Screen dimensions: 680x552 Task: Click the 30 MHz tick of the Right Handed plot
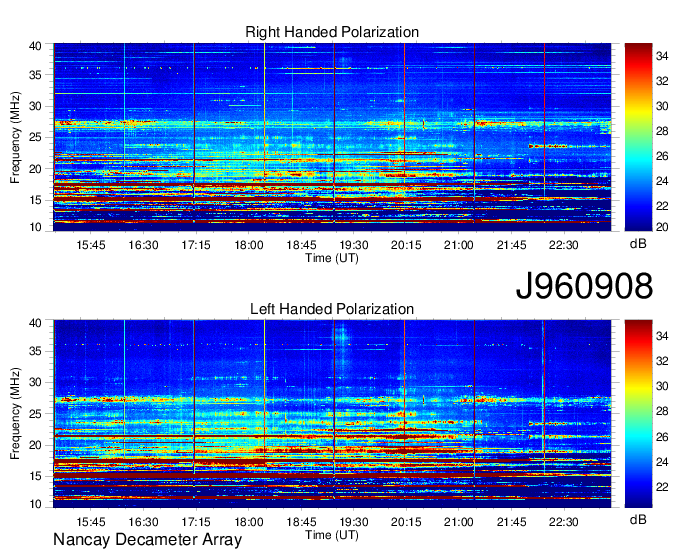click(x=35, y=106)
